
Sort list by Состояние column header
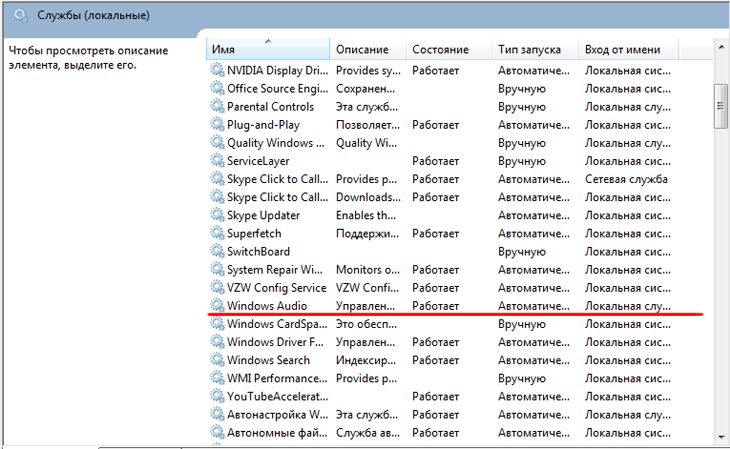tap(448, 49)
